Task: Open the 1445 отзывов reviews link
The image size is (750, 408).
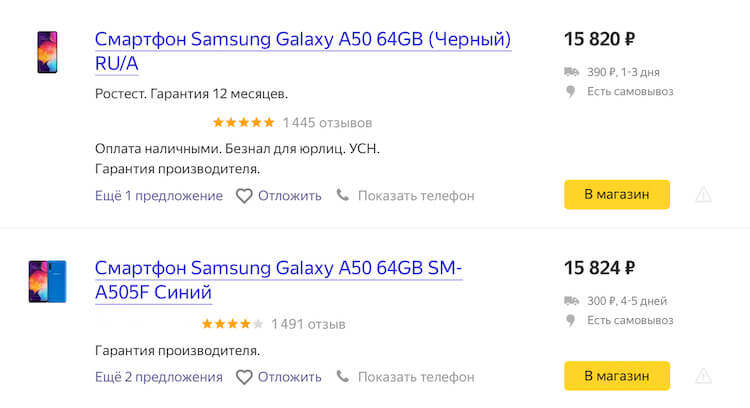Action: 327,123
